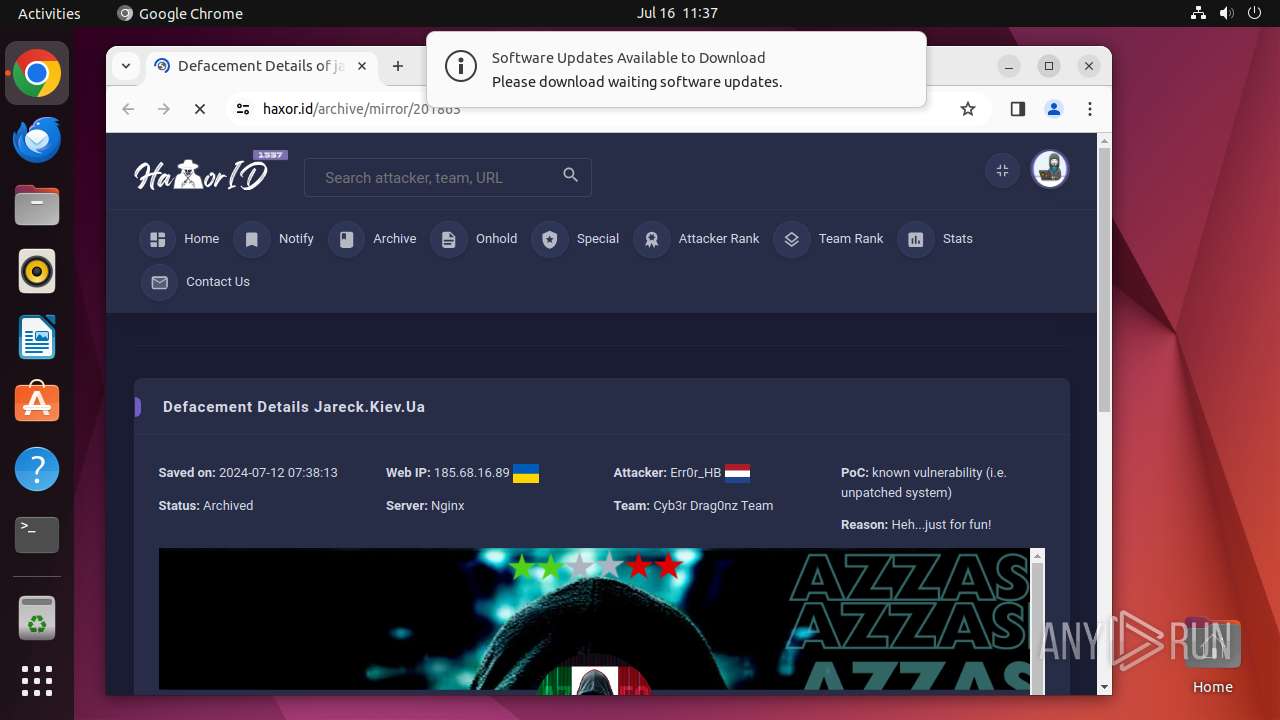The height and width of the screenshot is (720, 1280).
Task: Open Chrome three-dot menu
Action: tap(1090, 109)
